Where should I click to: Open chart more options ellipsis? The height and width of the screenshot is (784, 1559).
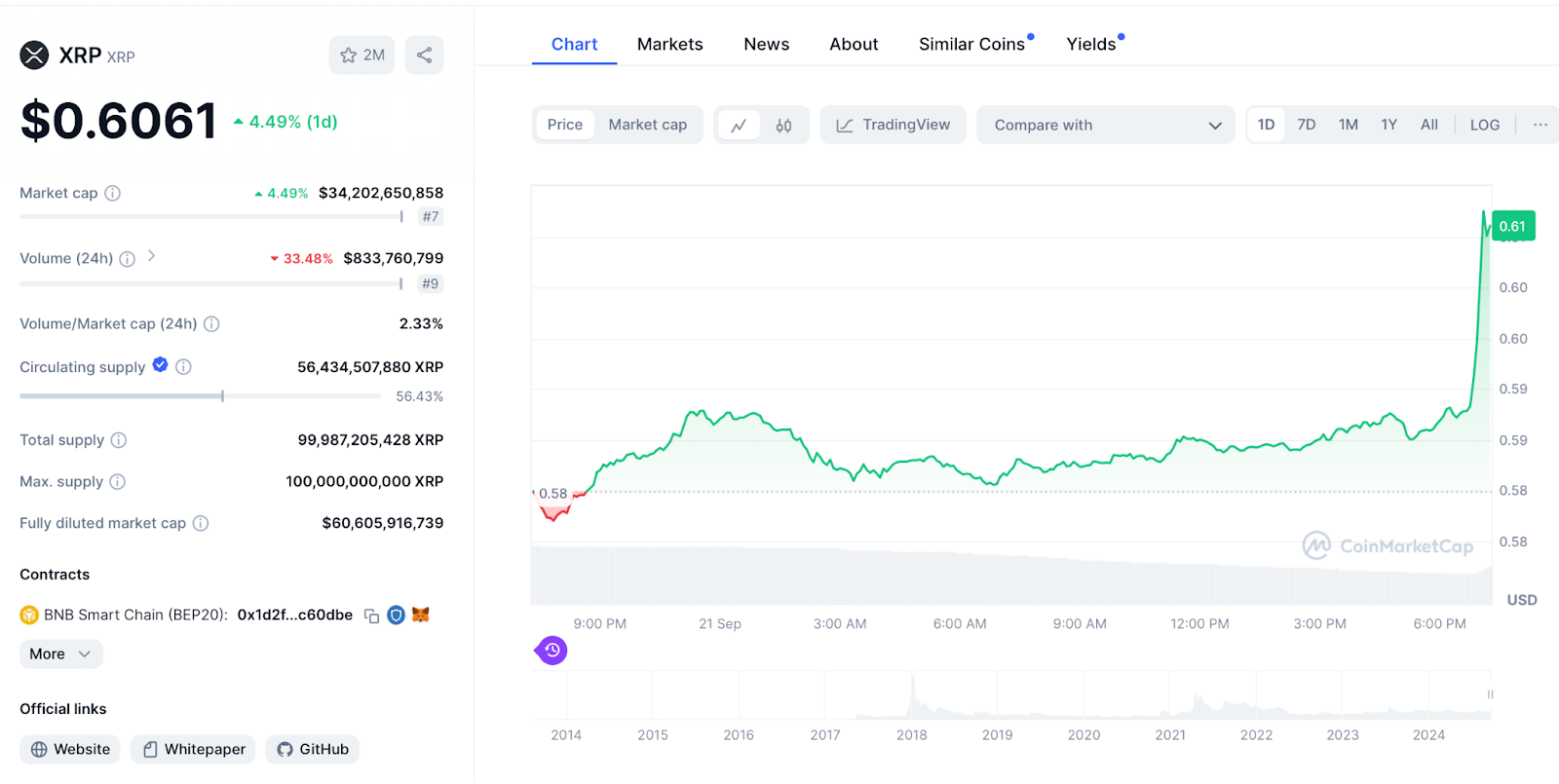(x=1540, y=125)
